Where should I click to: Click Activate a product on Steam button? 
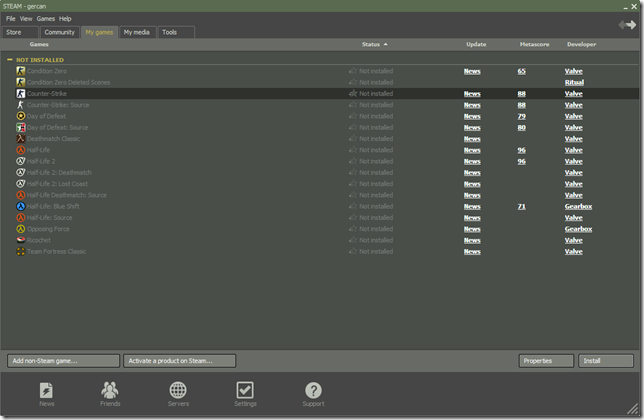179,361
